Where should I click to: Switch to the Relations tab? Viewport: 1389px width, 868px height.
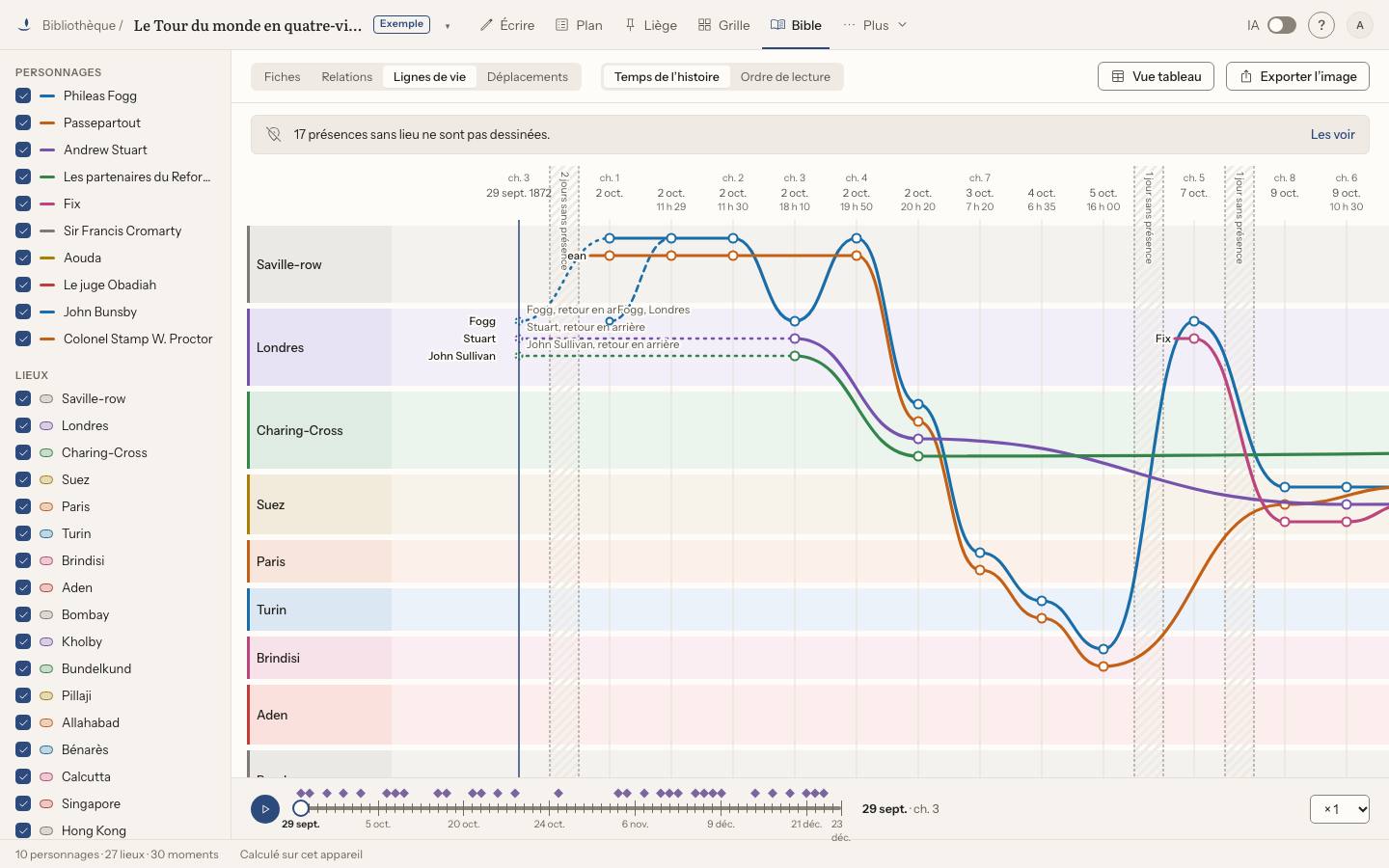(347, 77)
